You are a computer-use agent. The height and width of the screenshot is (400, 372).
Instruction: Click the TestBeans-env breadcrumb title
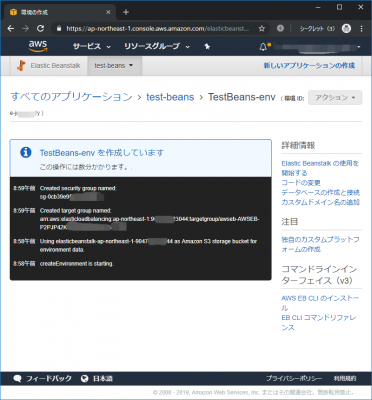[x=242, y=97]
